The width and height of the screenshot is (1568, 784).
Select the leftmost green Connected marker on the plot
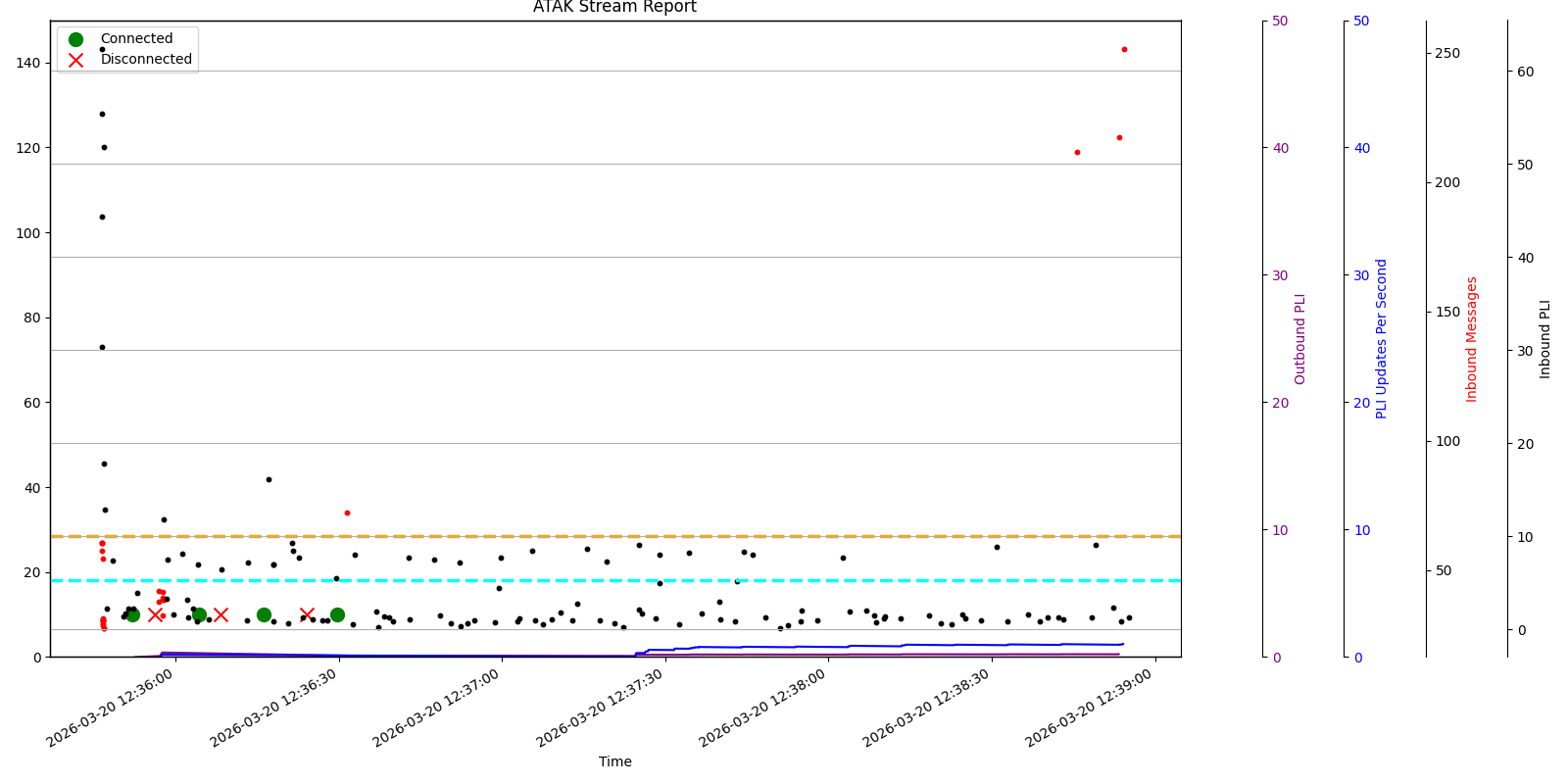point(132,614)
